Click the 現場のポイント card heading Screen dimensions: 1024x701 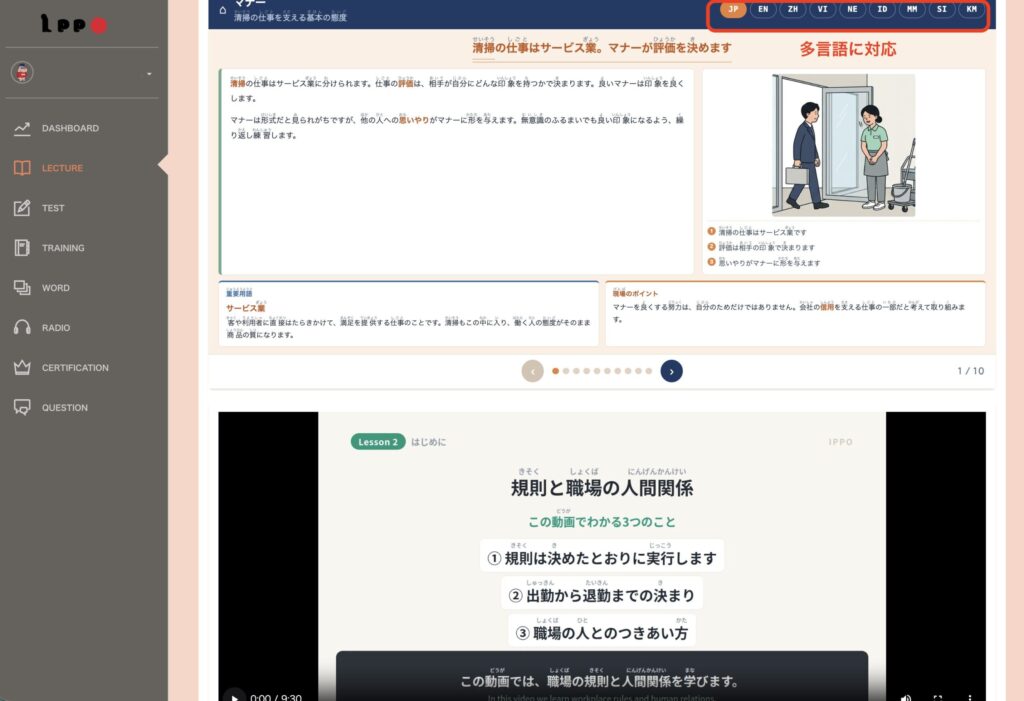(x=635, y=293)
